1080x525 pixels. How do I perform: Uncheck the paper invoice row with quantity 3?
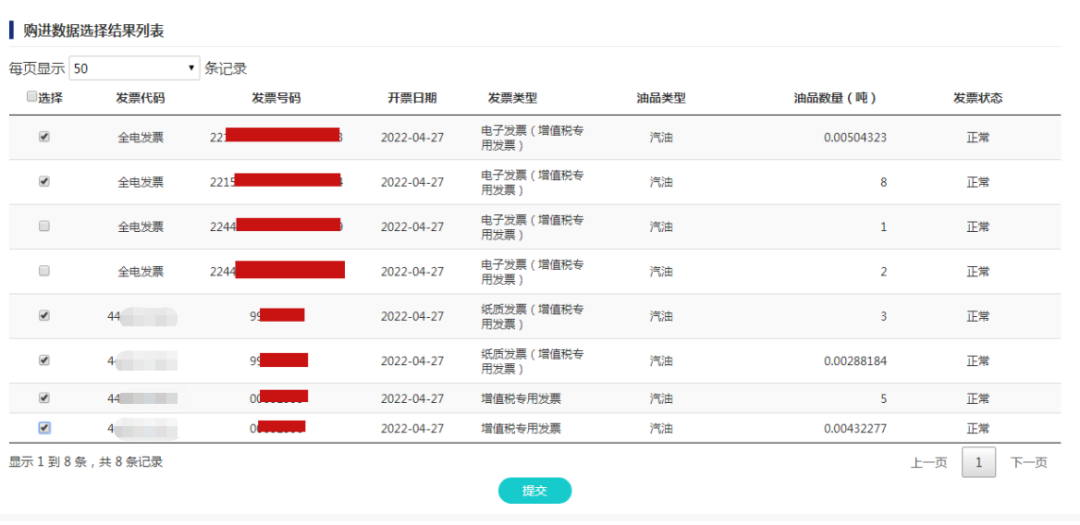pyautogui.click(x=44, y=315)
